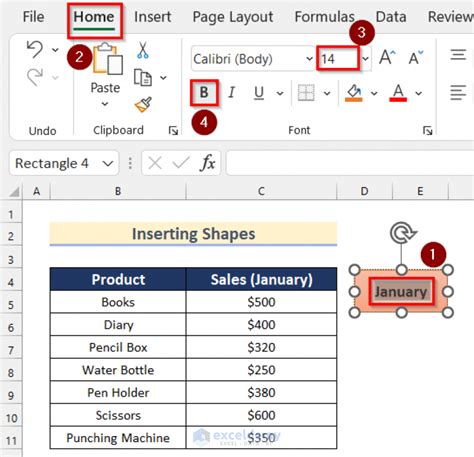Click the Cut scissors icon

[143, 50]
